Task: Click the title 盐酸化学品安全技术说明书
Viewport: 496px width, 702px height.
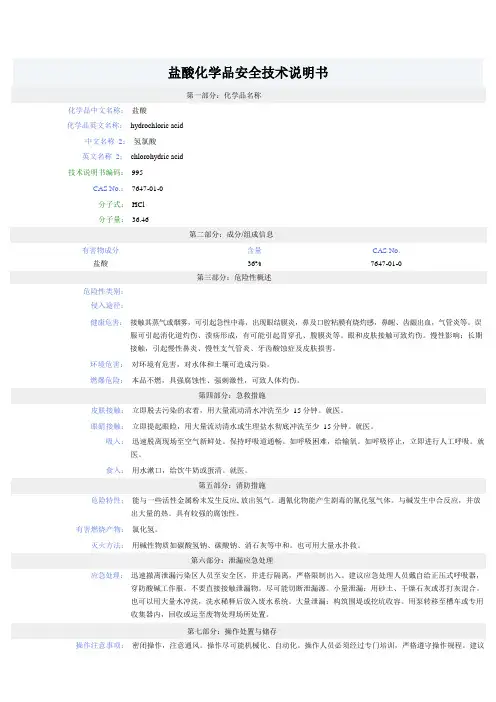Action: pyautogui.click(x=248, y=73)
